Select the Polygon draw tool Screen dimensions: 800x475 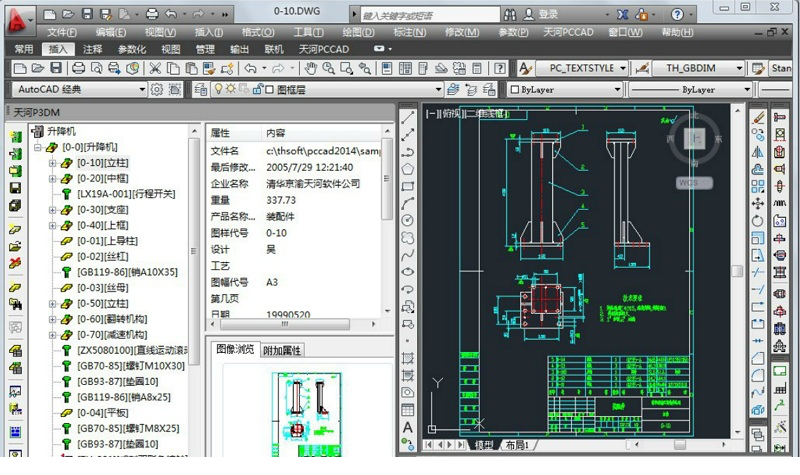tap(407, 169)
